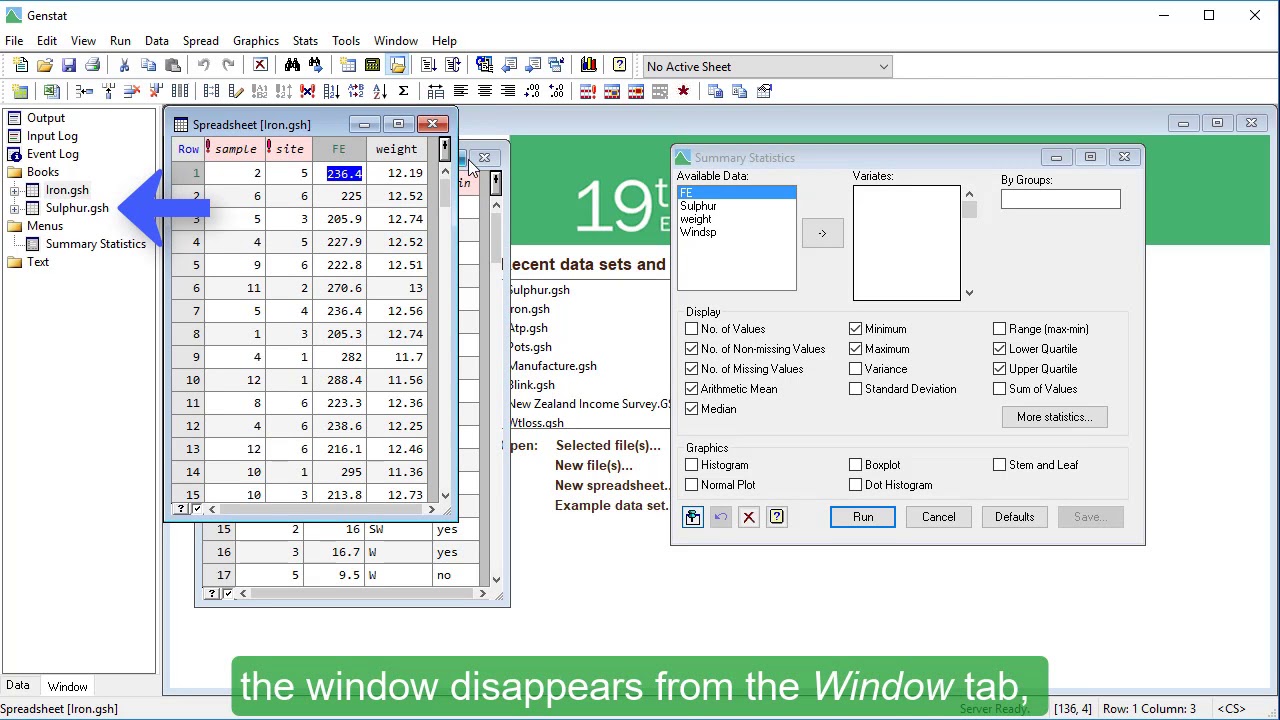Click the More statistics... button

tap(1054, 417)
